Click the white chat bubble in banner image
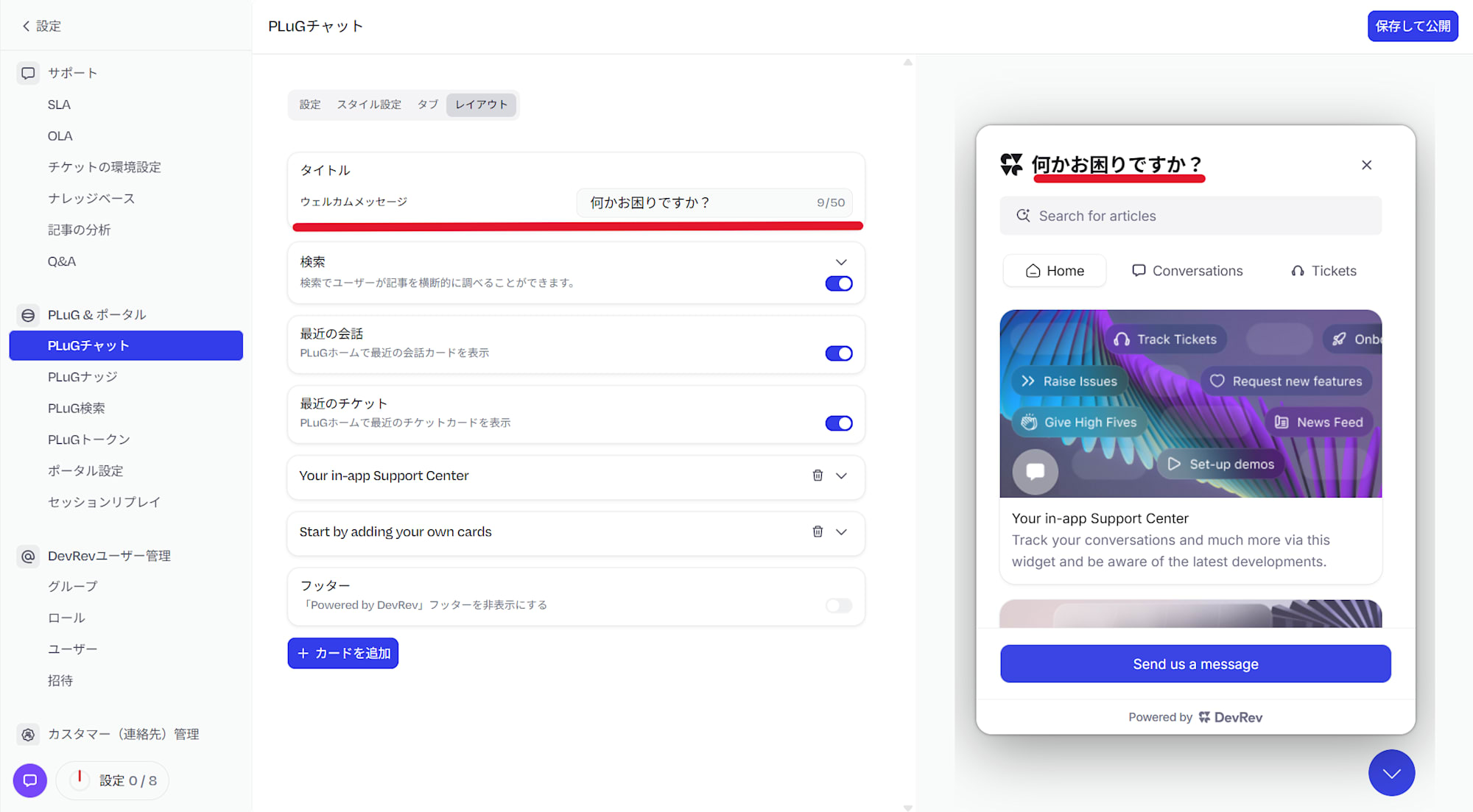Image resolution: width=1473 pixels, height=812 pixels. pos(1036,471)
